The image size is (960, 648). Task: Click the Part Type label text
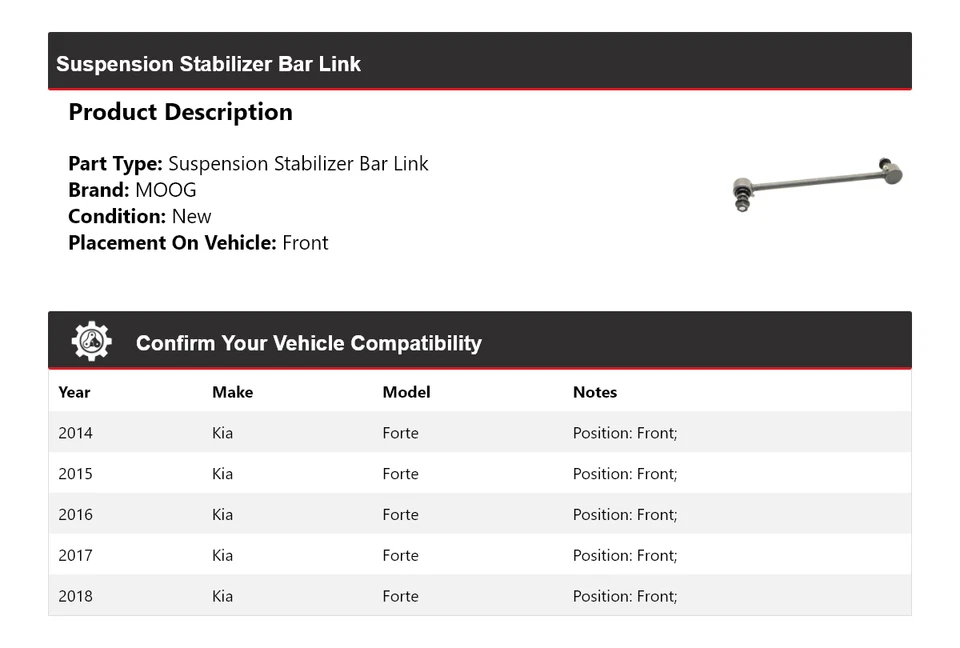coord(115,164)
